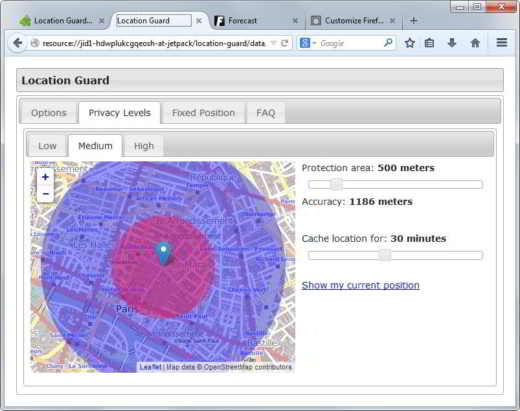
Task: Click the Google search input field
Action: 350,43
